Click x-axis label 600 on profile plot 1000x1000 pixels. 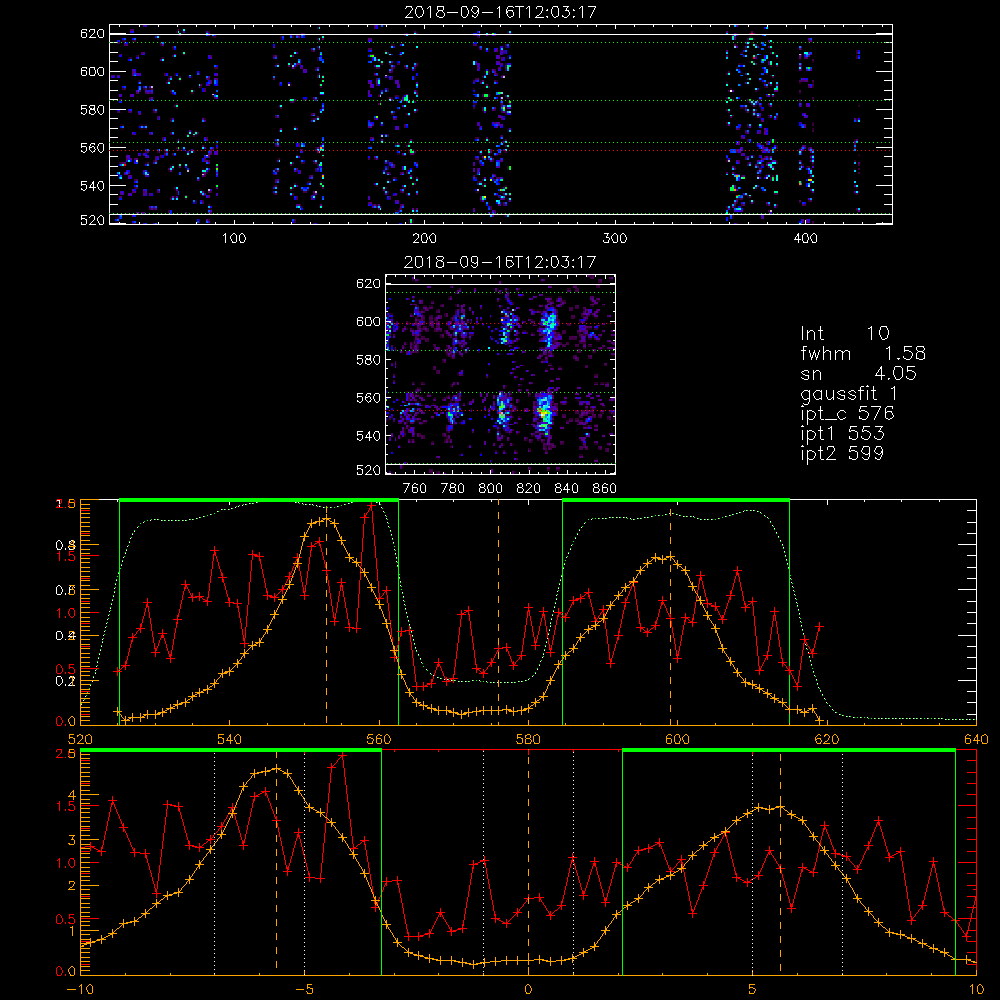(677, 740)
